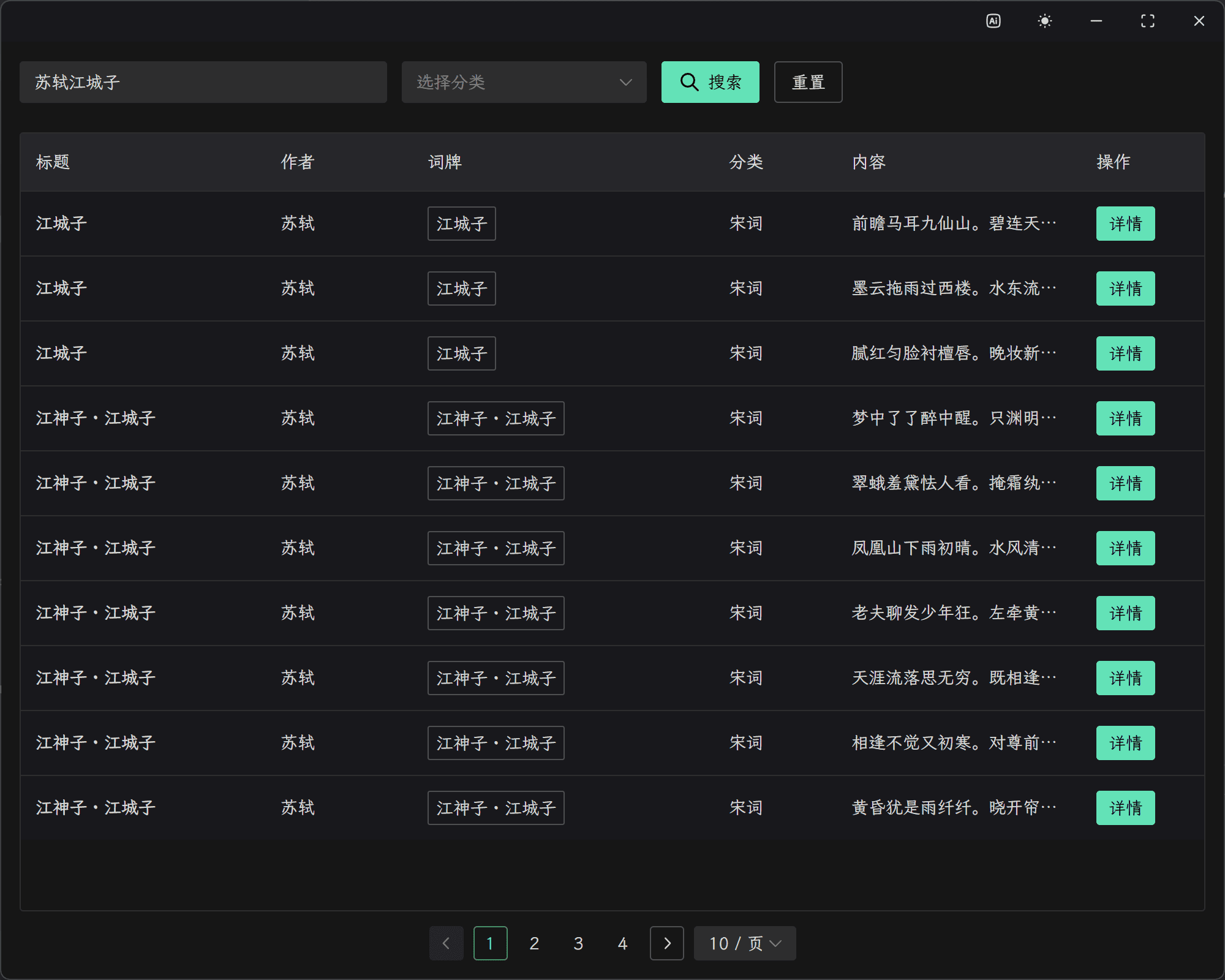
Task: Toggle fullscreen mode icon
Action: [1148, 21]
